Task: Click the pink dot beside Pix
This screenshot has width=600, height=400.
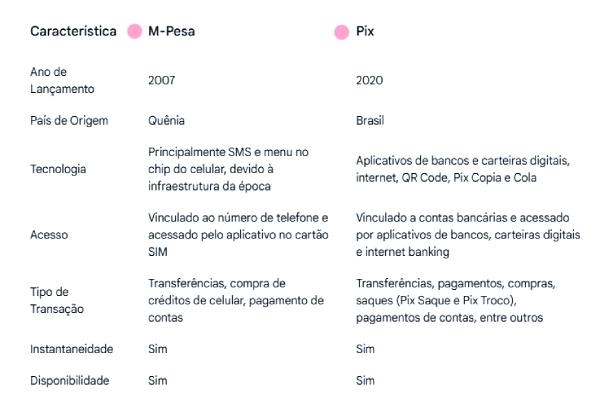Action: (x=341, y=32)
